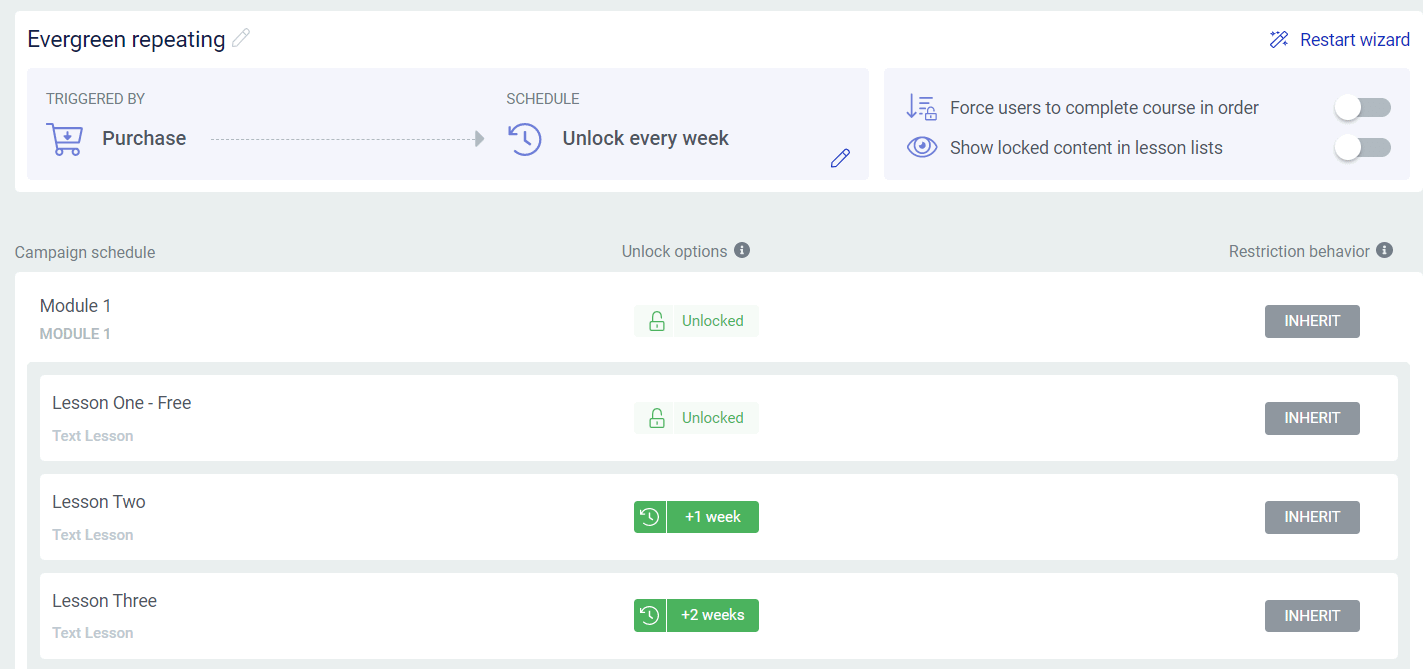
Task: Open the +1 week unlock option for Lesson Two
Action: pos(713,517)
